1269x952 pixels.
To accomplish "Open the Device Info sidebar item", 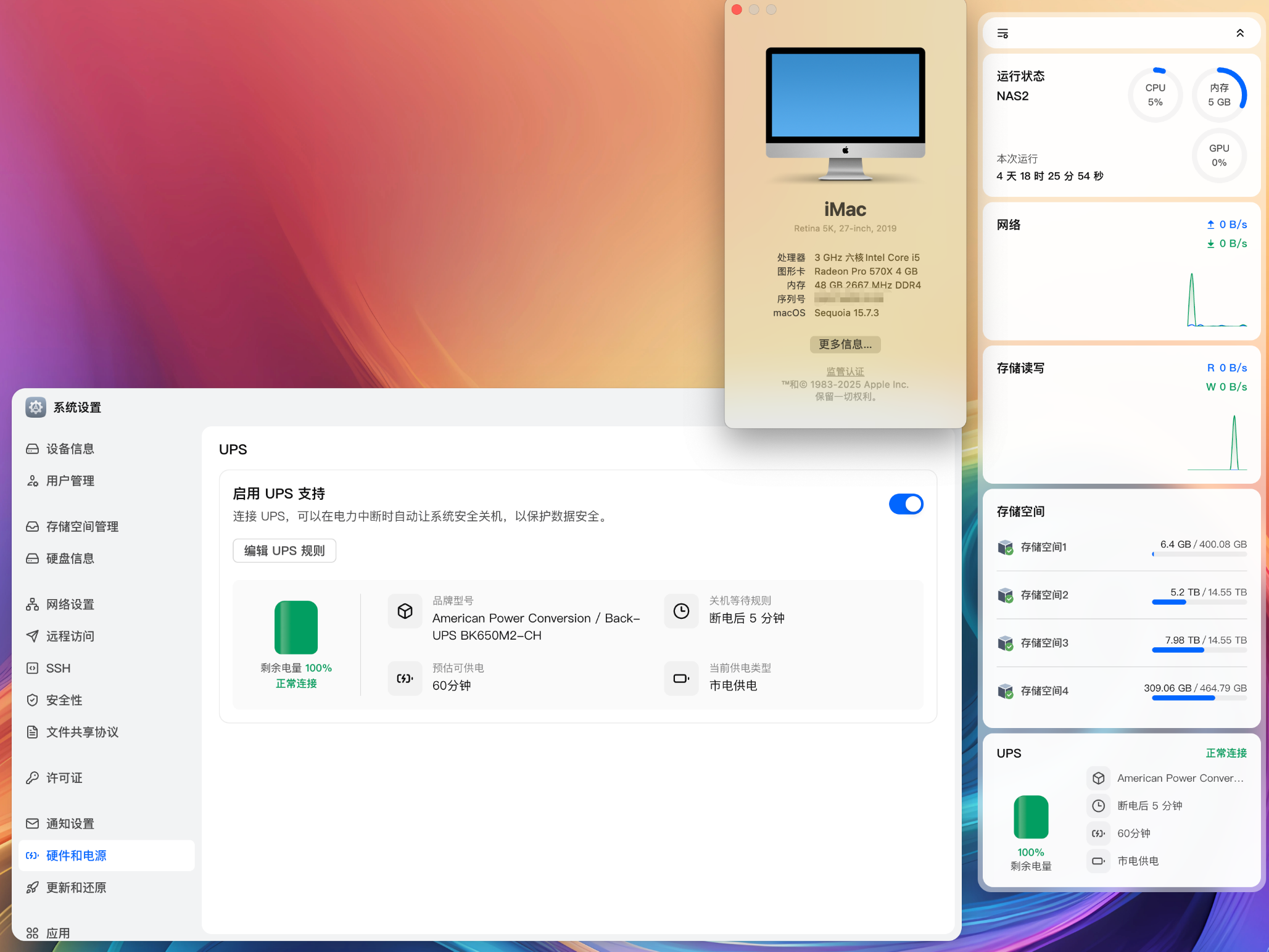I will click(70, 449).
